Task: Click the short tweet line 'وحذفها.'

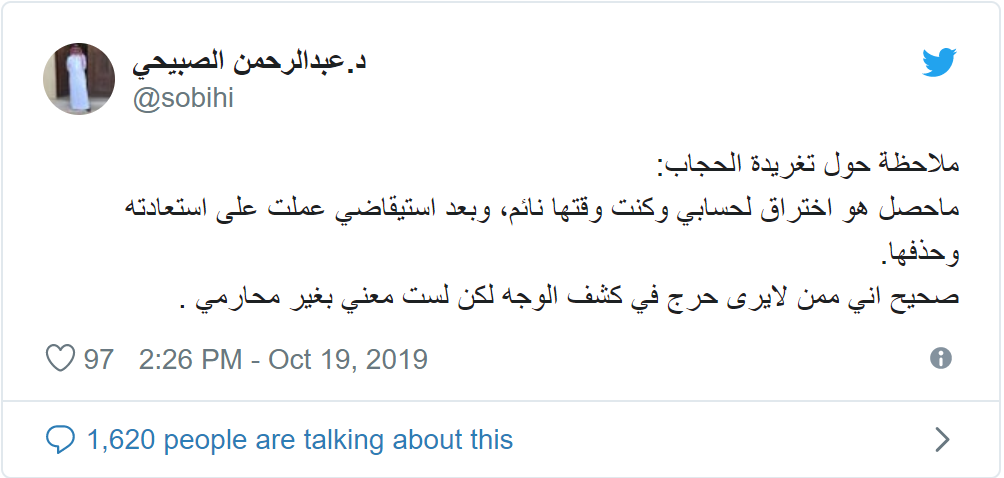Action: (920, 254)
